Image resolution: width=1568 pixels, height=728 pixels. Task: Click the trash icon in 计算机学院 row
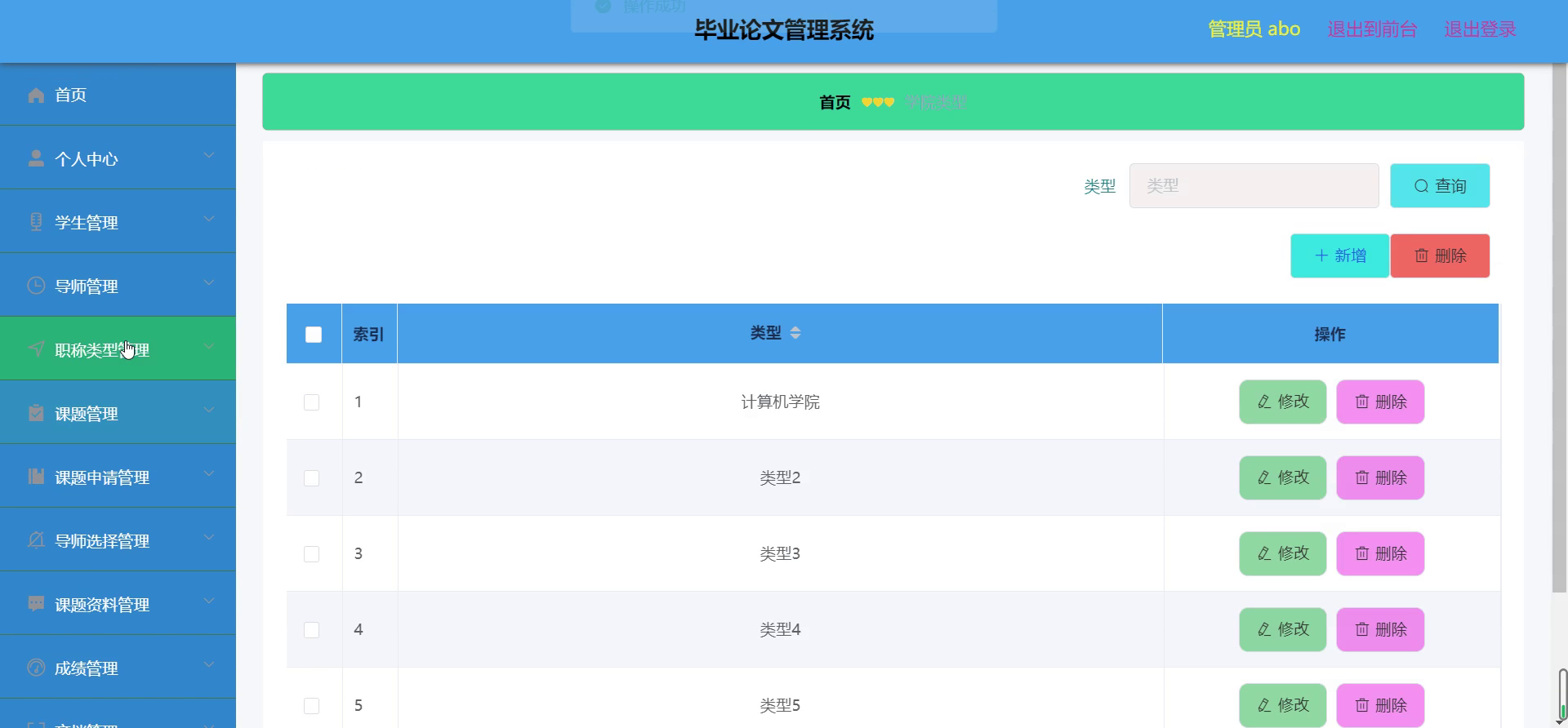[1362, 402]
